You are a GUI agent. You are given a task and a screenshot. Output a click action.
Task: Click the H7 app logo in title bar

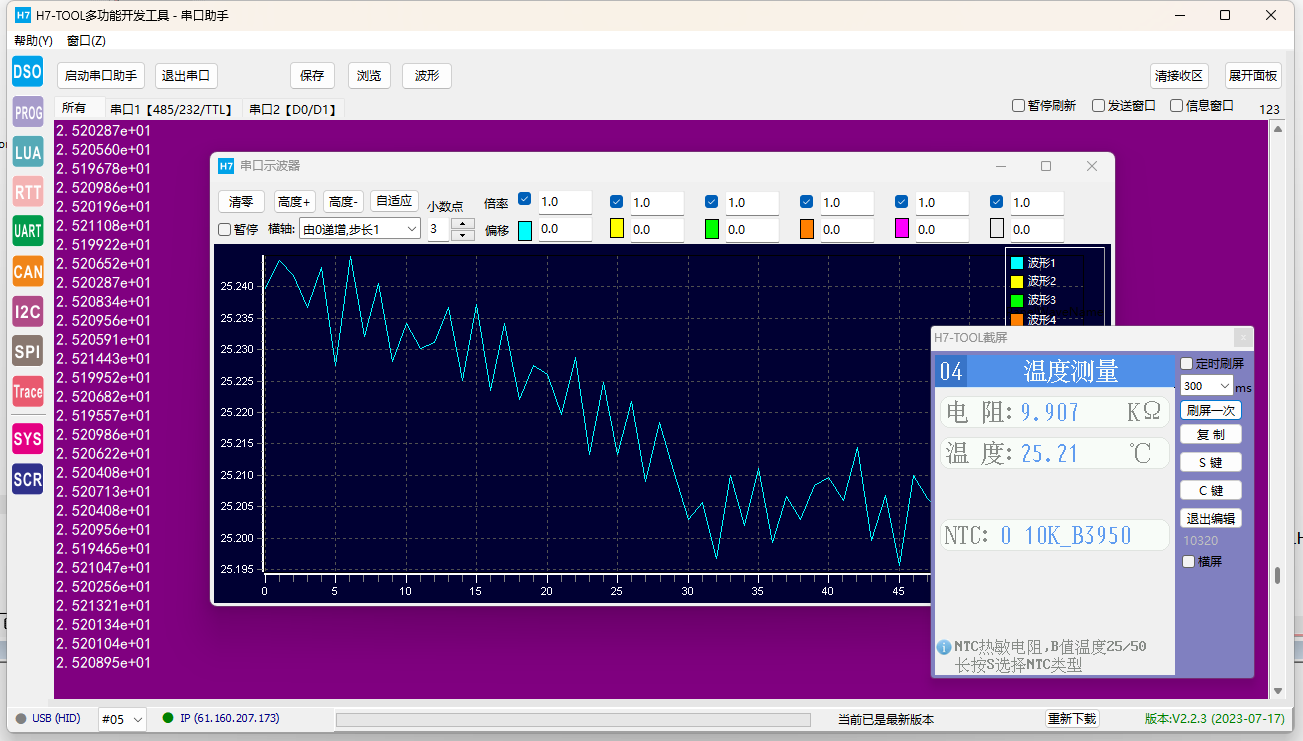tap(23, 15)
